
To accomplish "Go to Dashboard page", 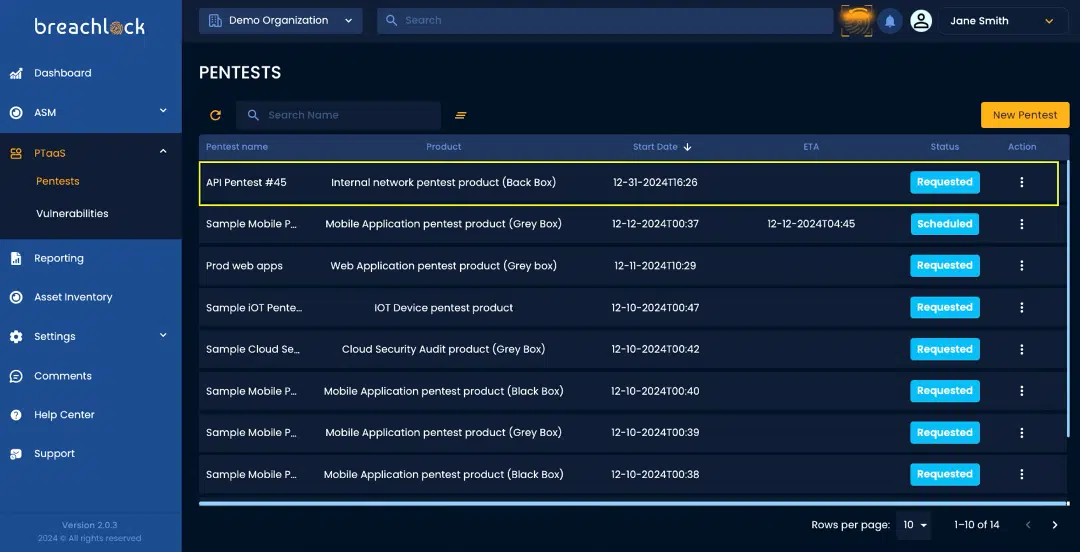I will point(63,73).
